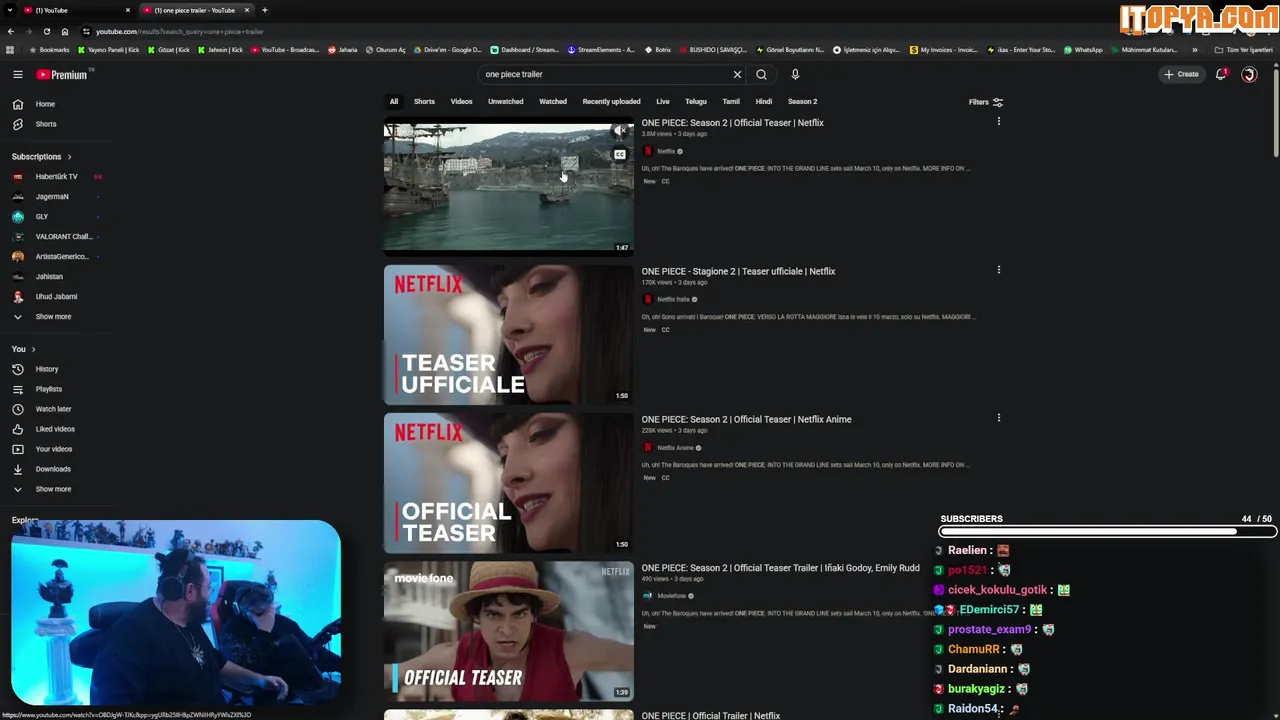Clear the search box with the X
Viewport: 1280px width, 720px height.
(x=737, y=74)
